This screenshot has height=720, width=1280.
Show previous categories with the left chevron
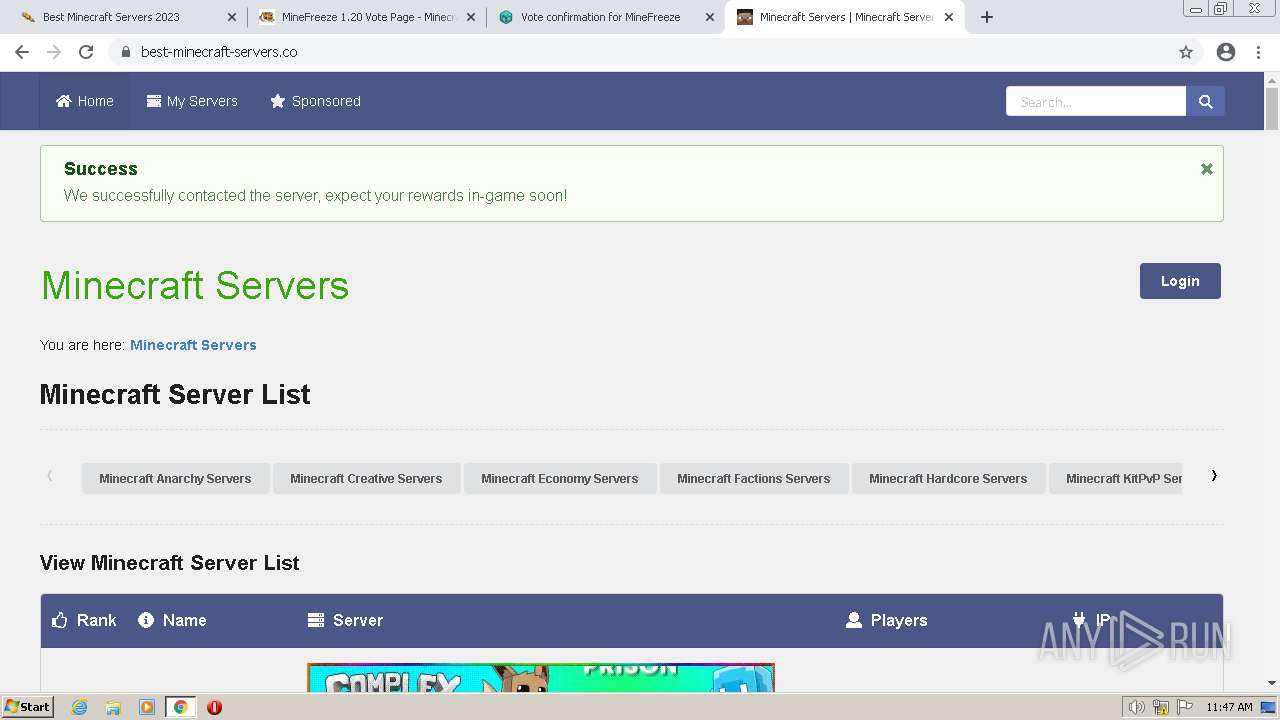tap(49, 476)
